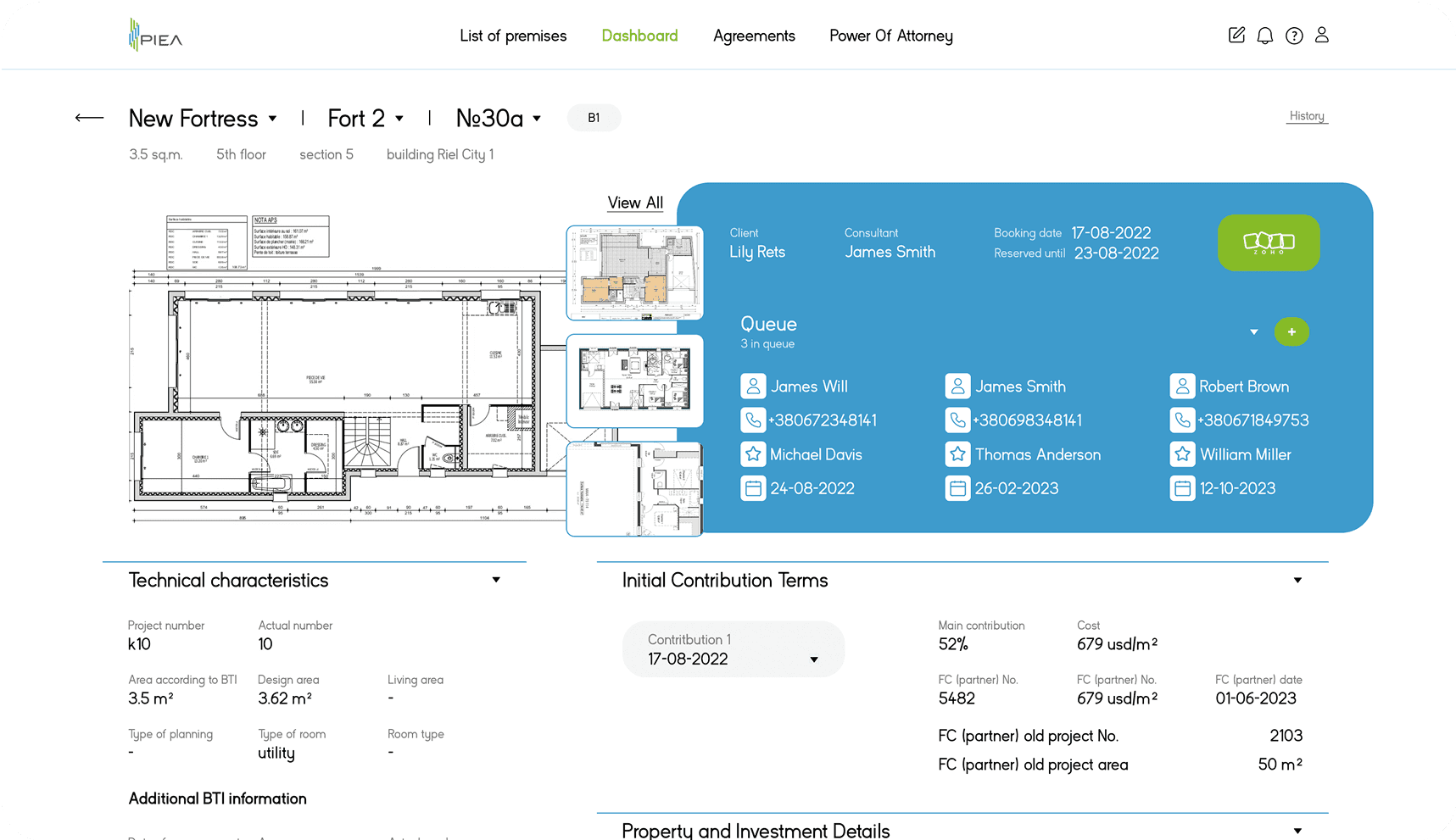Add to queue with green plus button
The image size is (1456, 840).
coord(1291,332)
